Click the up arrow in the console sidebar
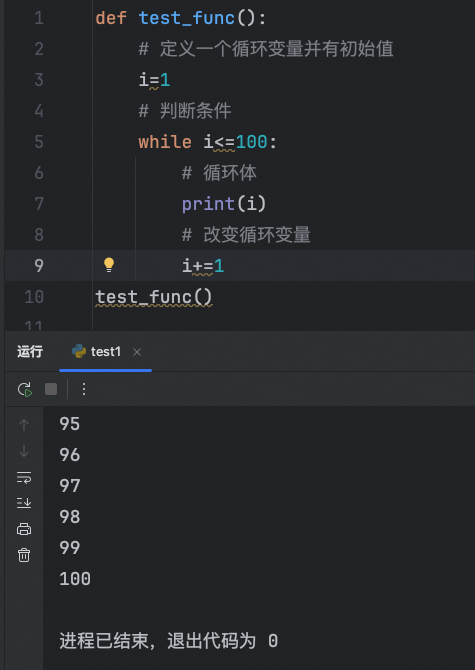This screenshot has width=475, height=670. click(x=24, y=425)
